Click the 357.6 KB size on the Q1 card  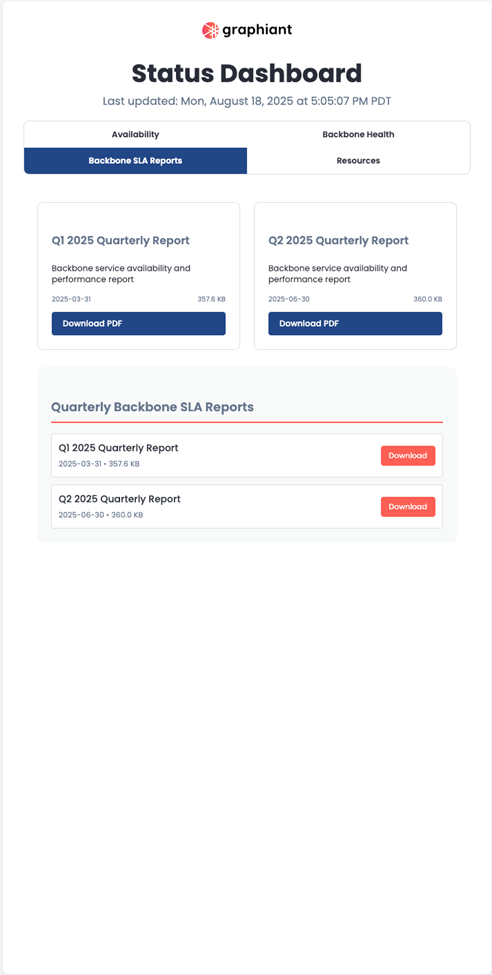click(x=211, y=299)
